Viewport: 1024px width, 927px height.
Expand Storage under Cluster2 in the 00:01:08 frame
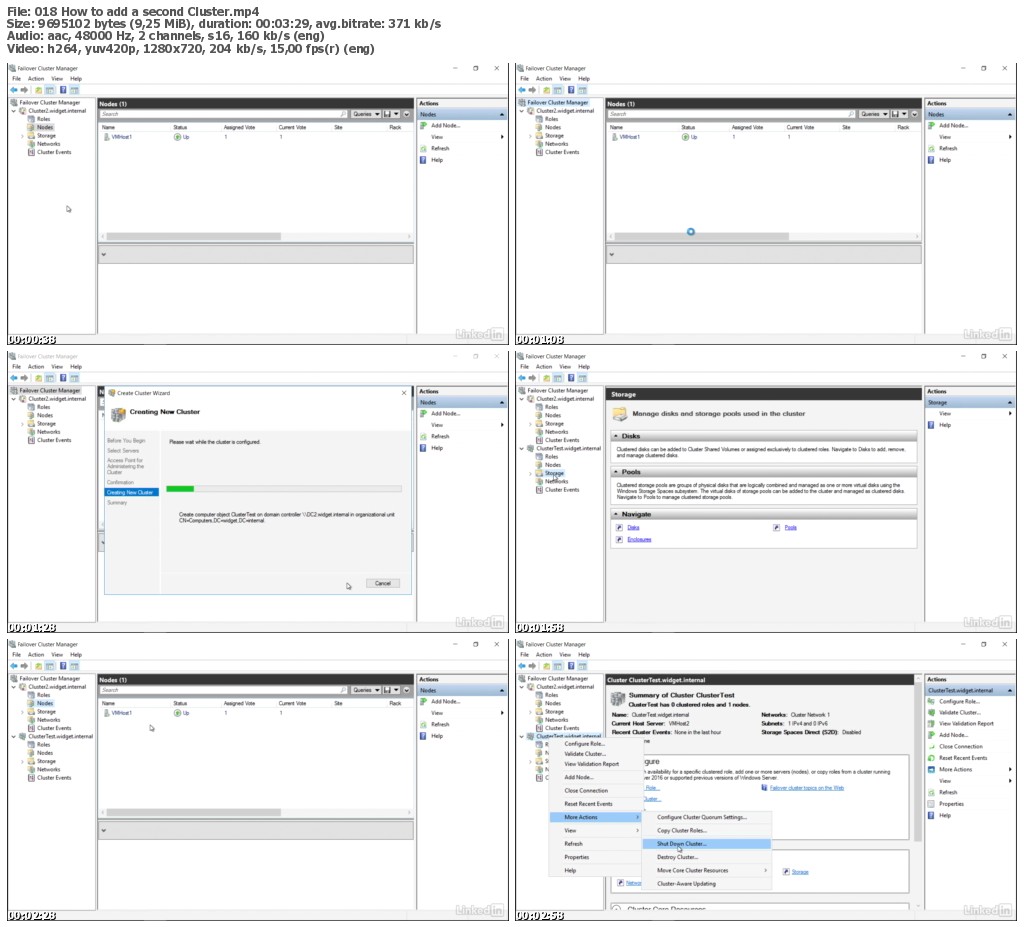530,136
